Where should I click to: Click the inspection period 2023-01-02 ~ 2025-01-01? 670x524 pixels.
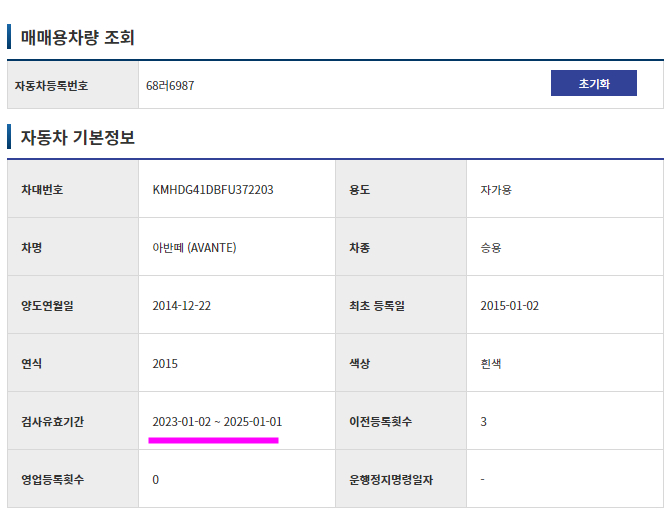pyautogui.click(x=217, y=422)
